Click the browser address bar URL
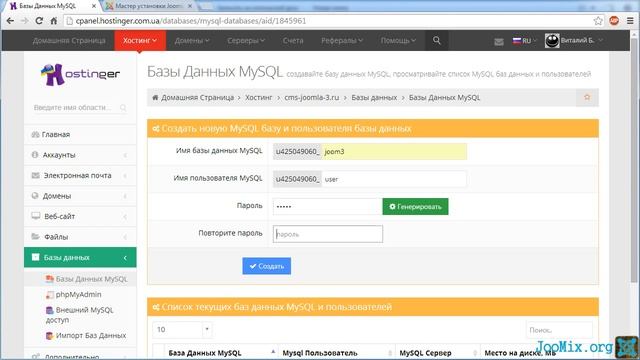The image size is (640, 360). point(191,21)
